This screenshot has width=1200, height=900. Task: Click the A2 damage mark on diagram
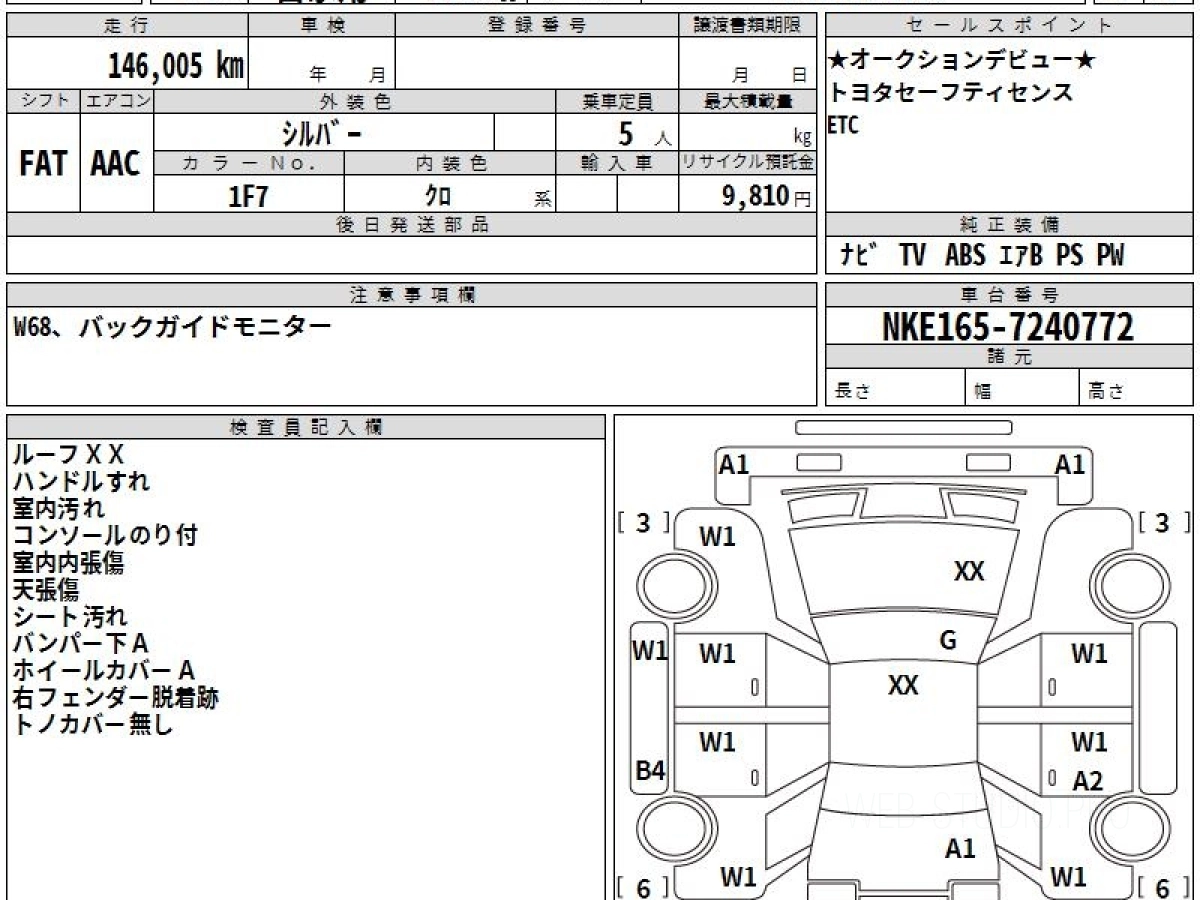point(1087,781)
